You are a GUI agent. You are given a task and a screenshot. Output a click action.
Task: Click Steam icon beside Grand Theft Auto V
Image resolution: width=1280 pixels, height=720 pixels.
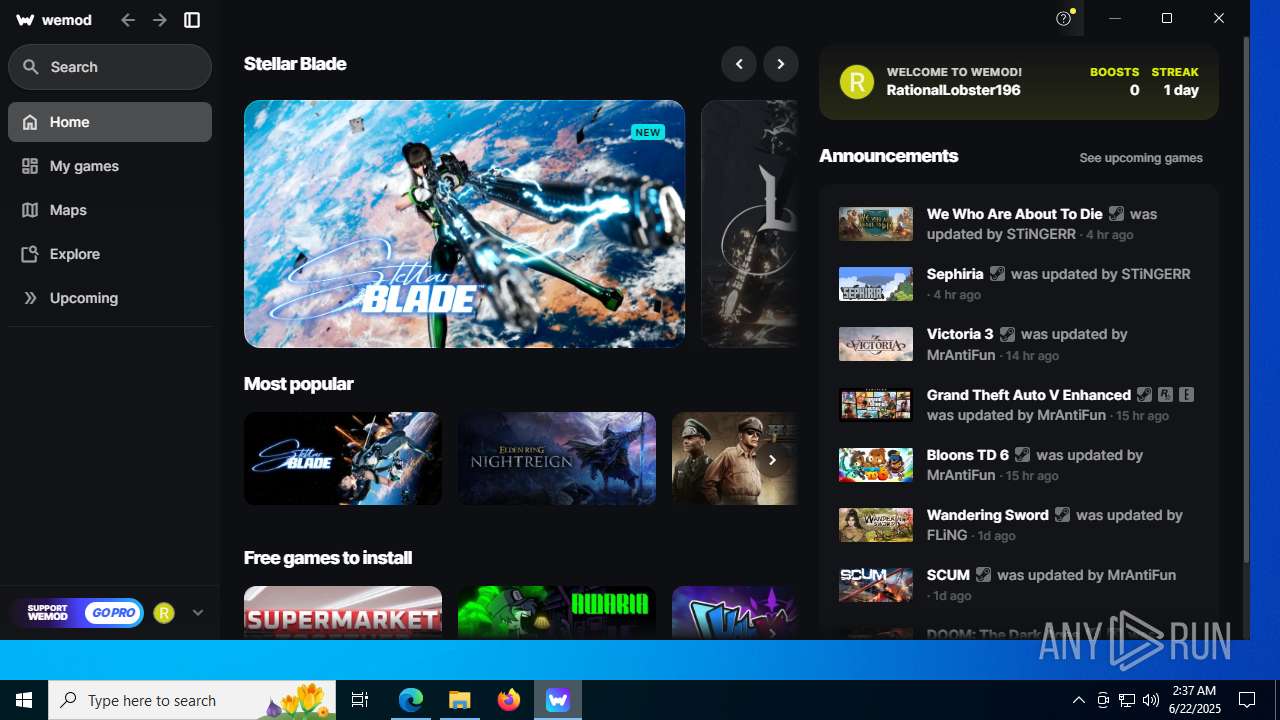[x=1144, y=394]
